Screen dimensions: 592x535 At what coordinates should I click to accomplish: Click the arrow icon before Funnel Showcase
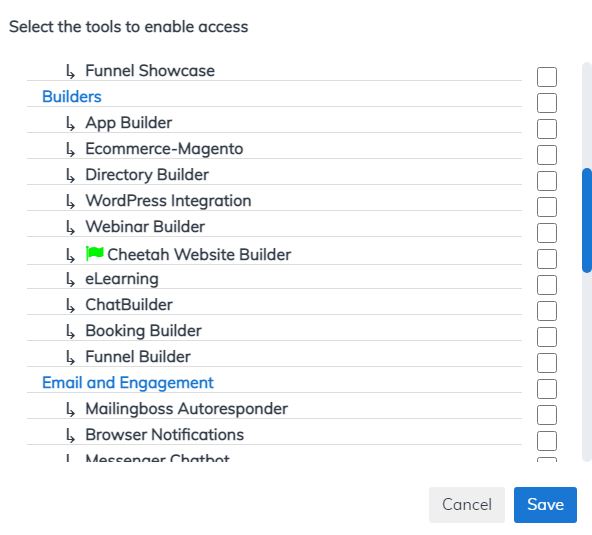point(71,71)
